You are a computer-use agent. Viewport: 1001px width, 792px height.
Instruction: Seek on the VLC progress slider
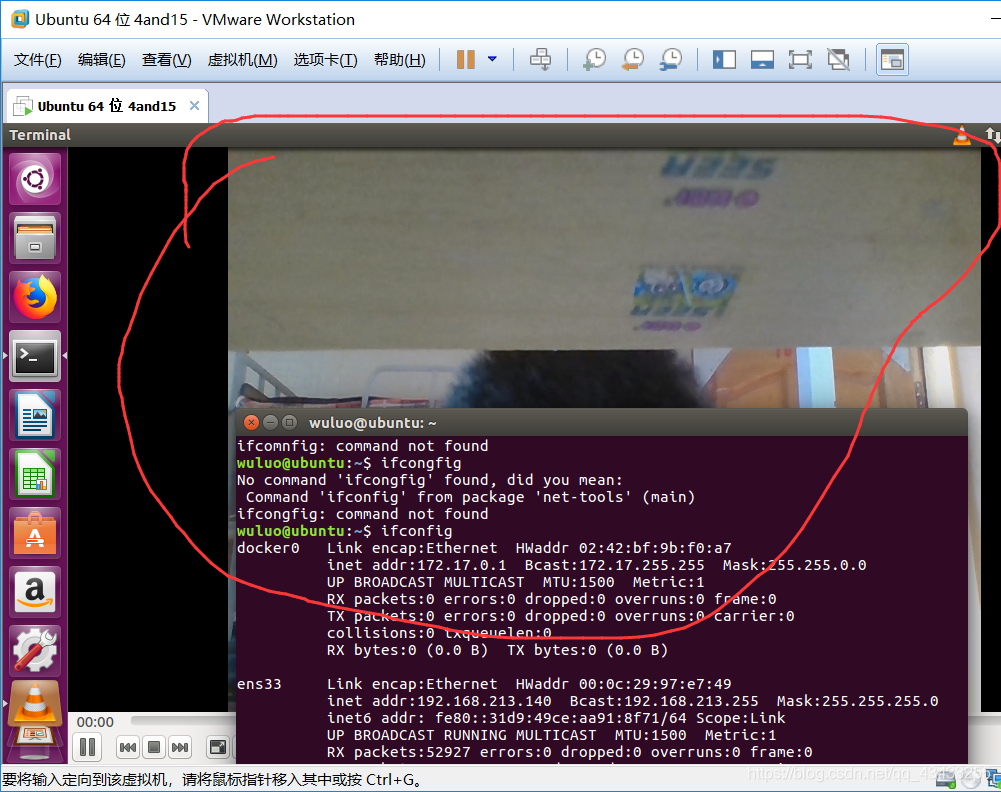(x=183, y=721)
